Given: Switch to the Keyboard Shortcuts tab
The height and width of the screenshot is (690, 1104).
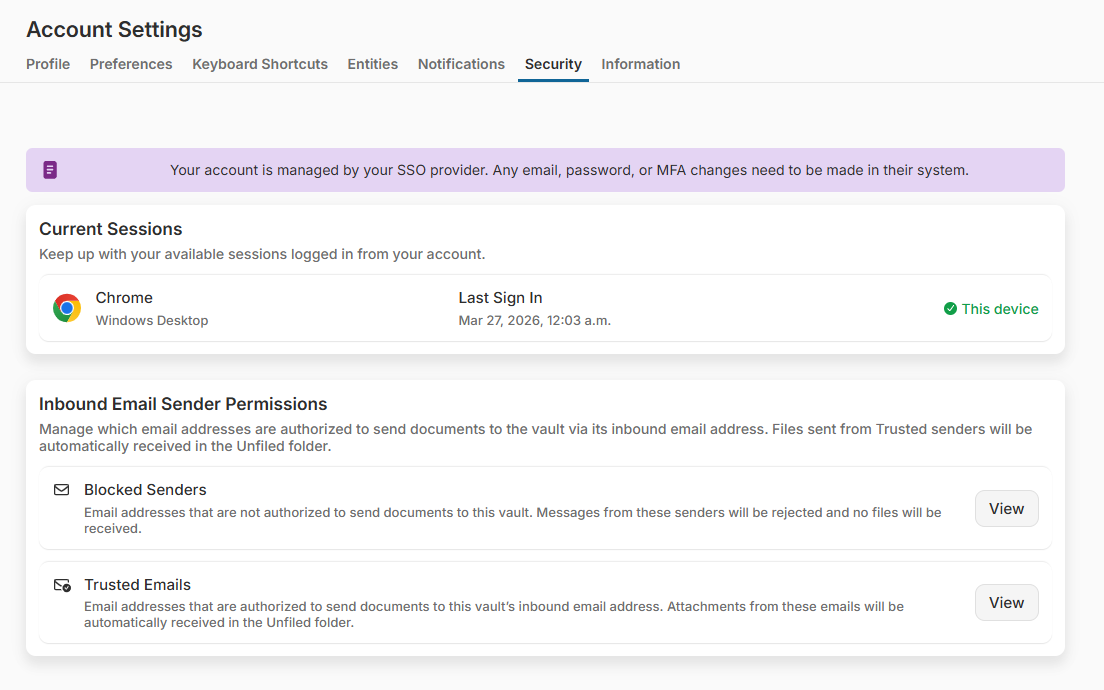Looking at the screenshot, I should coord(260,64).
